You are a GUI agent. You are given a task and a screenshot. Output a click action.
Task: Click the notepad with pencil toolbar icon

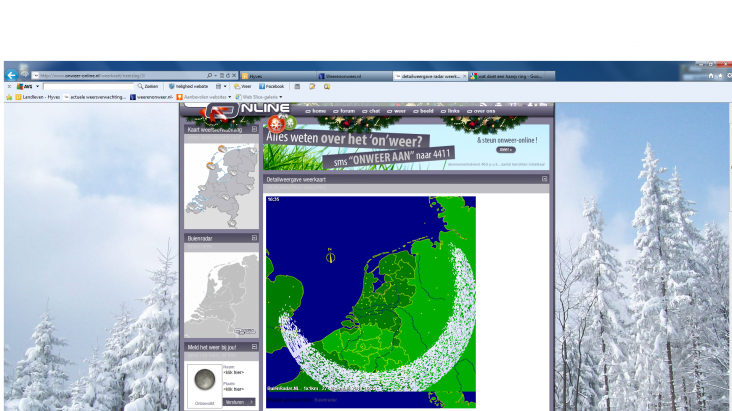tap(312, 86)
